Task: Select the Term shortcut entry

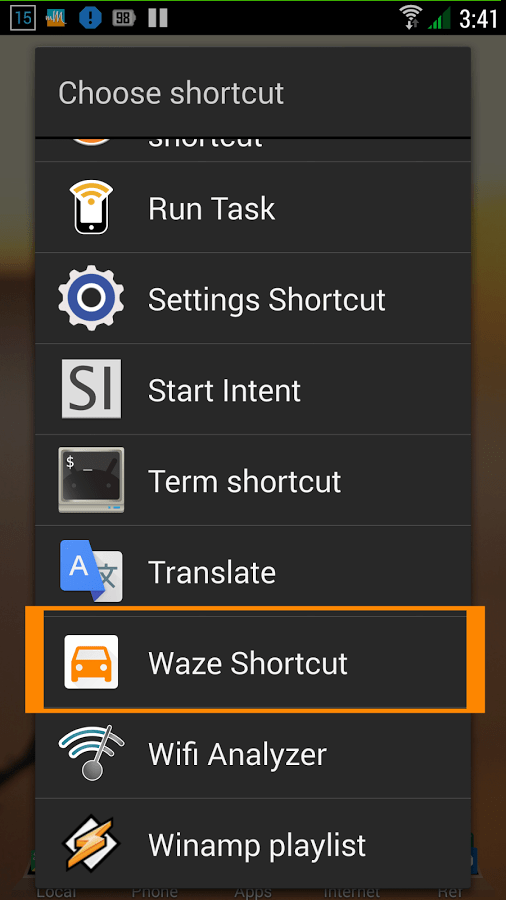Action: coord(253,480)
